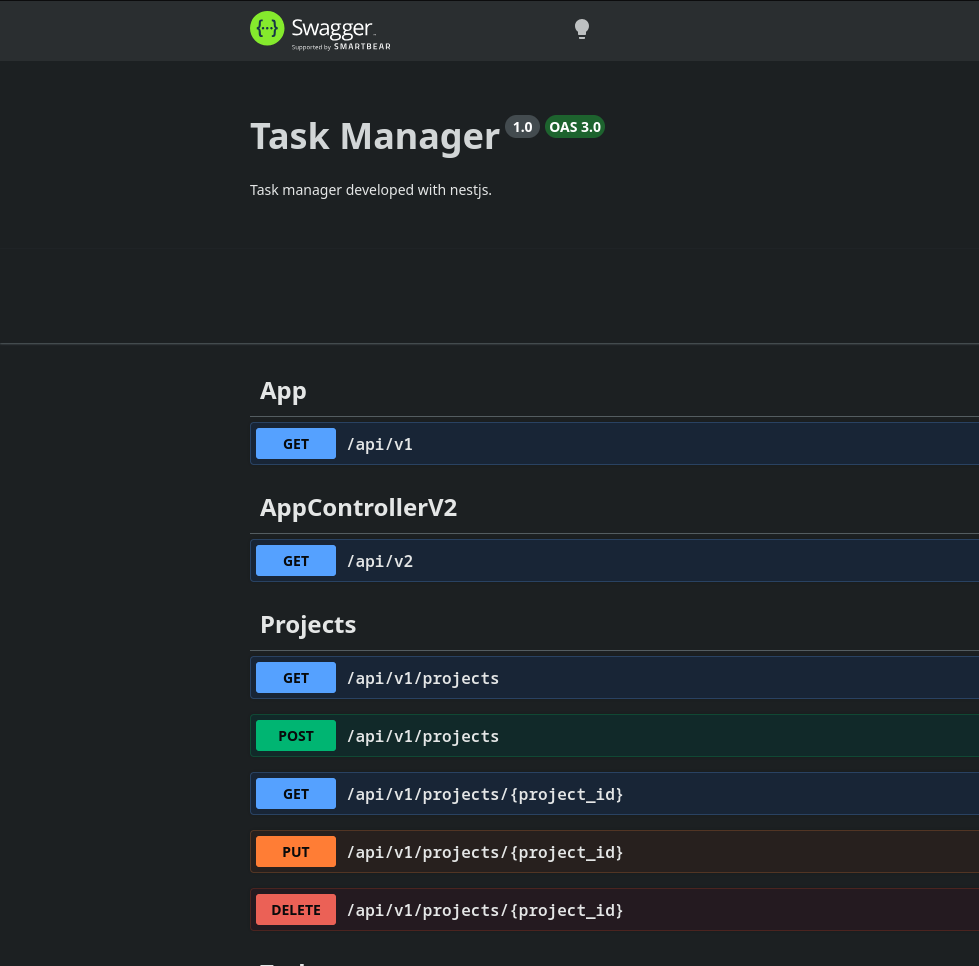Toggle the AppControllerV2 section
979x966 pixels.
358,507
